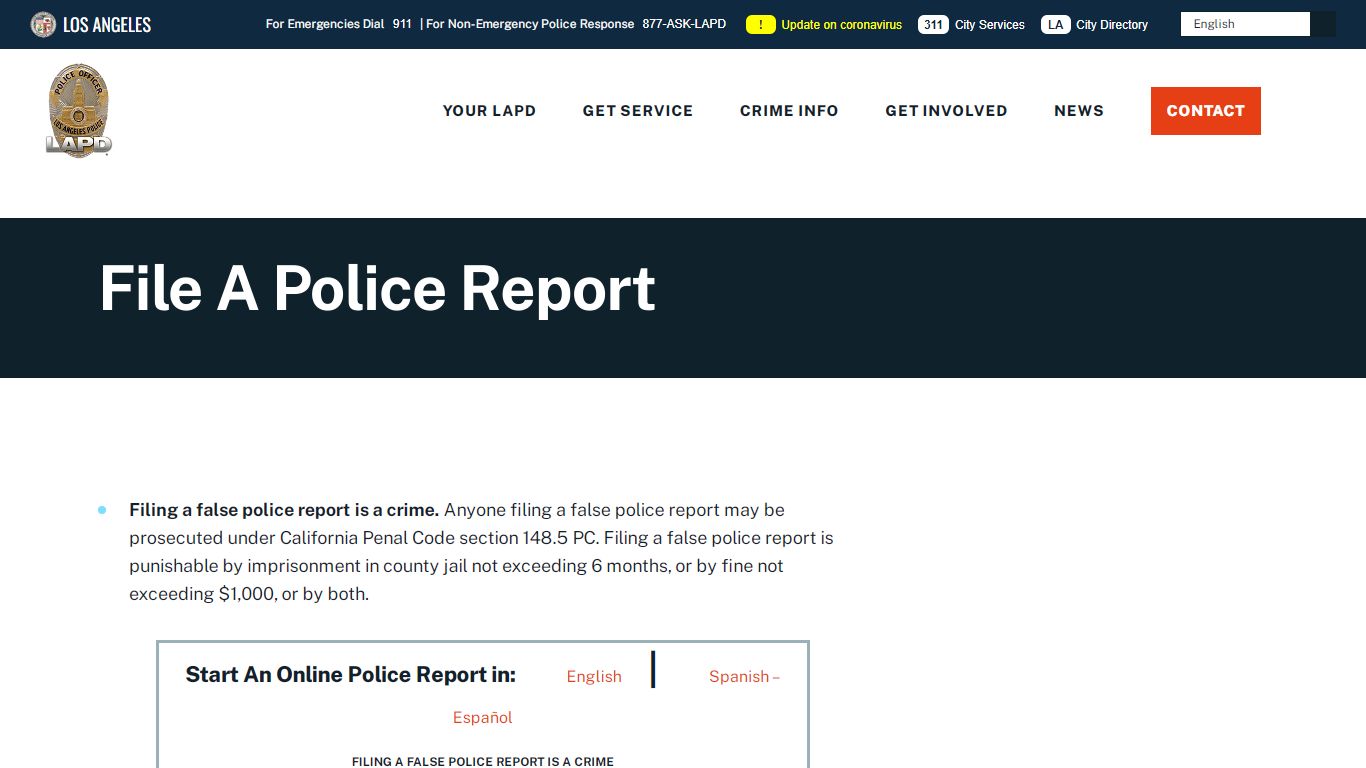
Task: Open the CRIME INFO menu
Action: [789, 111]
